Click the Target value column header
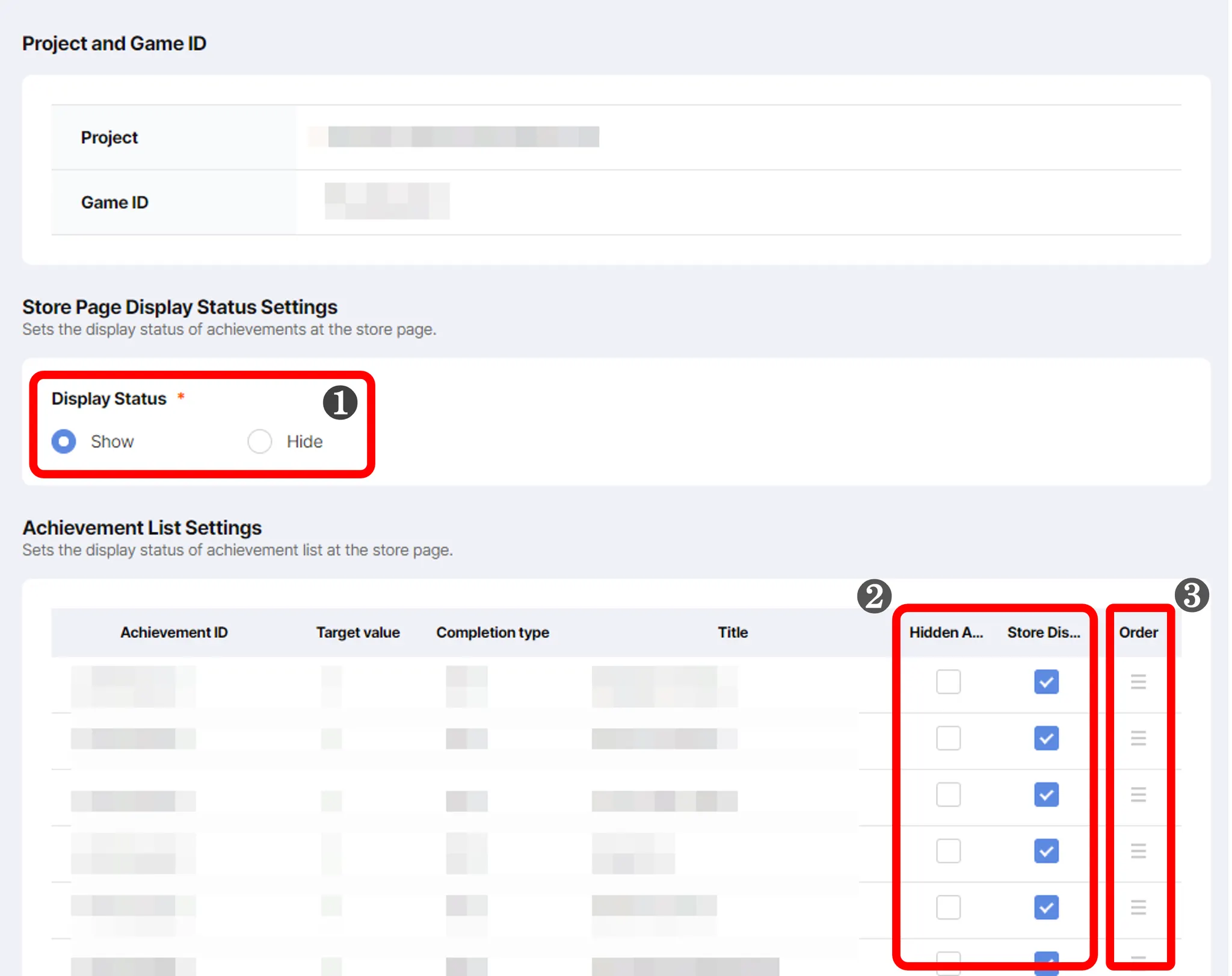 pos(358,632)
